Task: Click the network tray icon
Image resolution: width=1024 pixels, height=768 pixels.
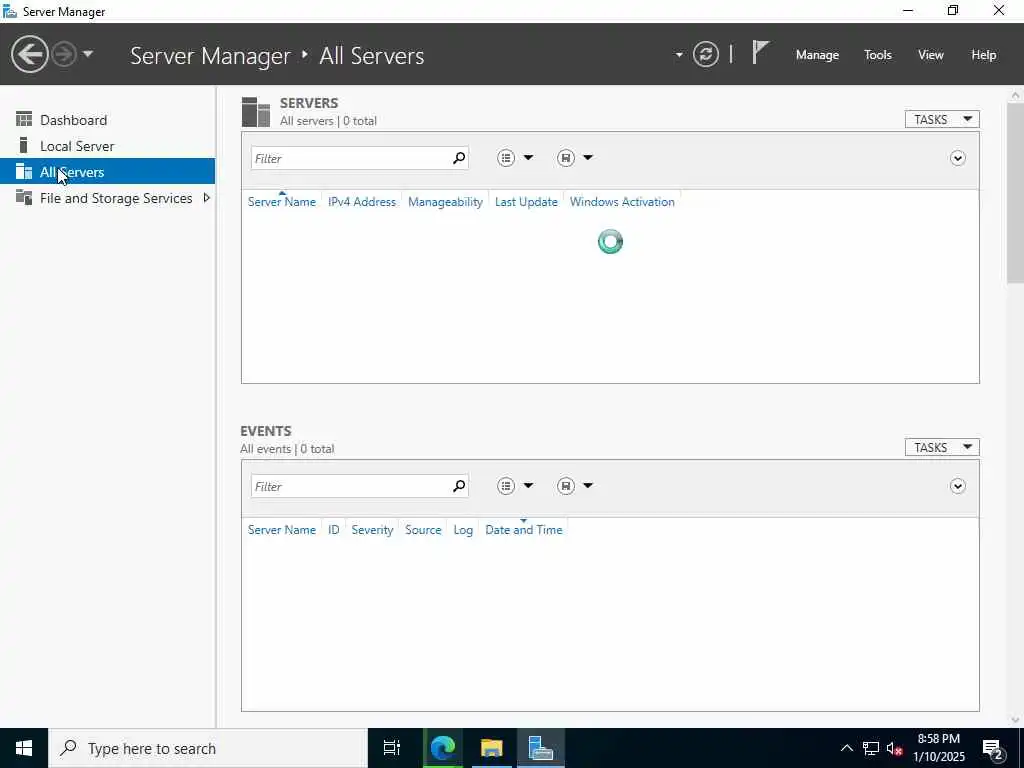Action: point(871,748)
